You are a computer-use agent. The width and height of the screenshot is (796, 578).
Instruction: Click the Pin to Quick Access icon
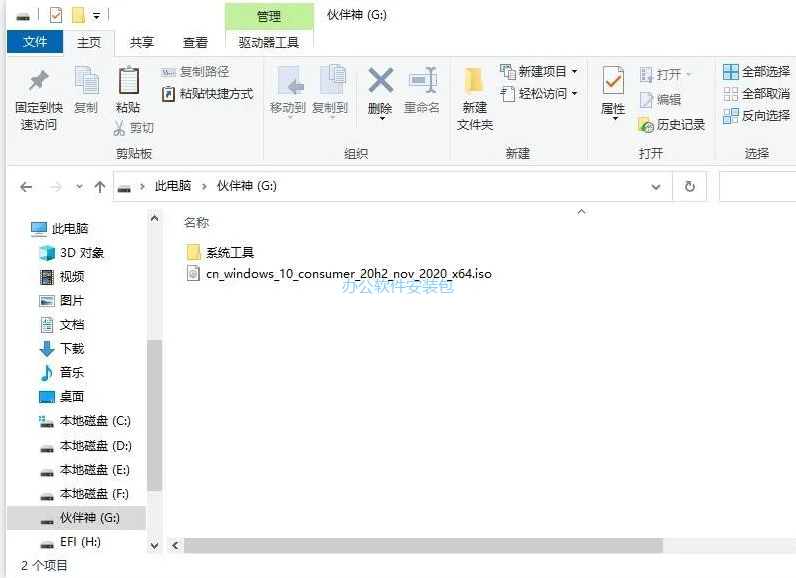pyautogui.click(x=38, y=82)
